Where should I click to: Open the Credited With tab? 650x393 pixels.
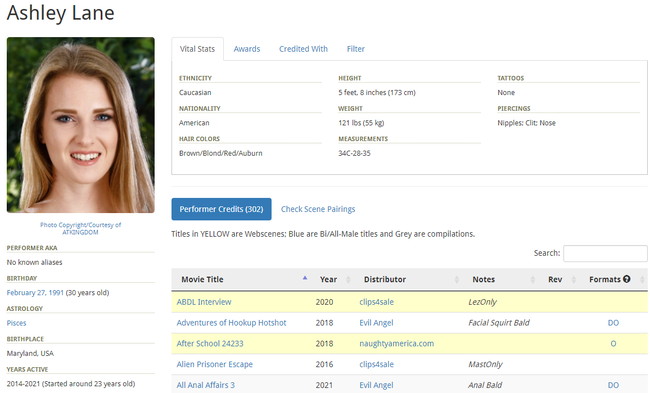point(303,49)
